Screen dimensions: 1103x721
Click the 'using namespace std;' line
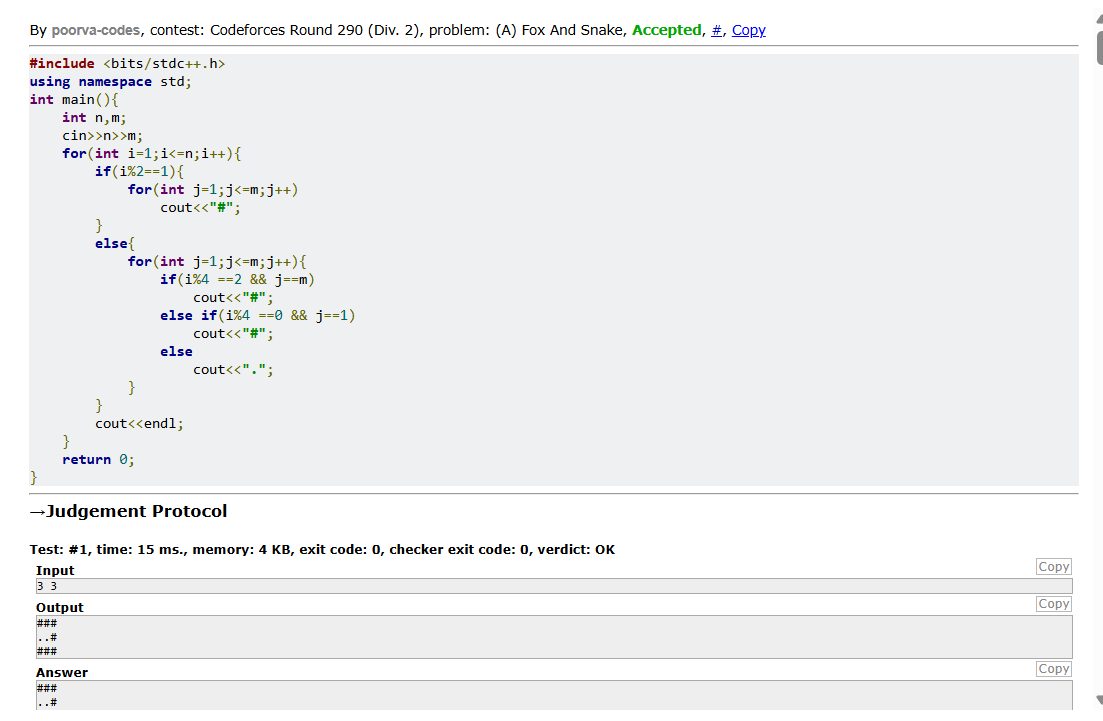tap(110, 82)
